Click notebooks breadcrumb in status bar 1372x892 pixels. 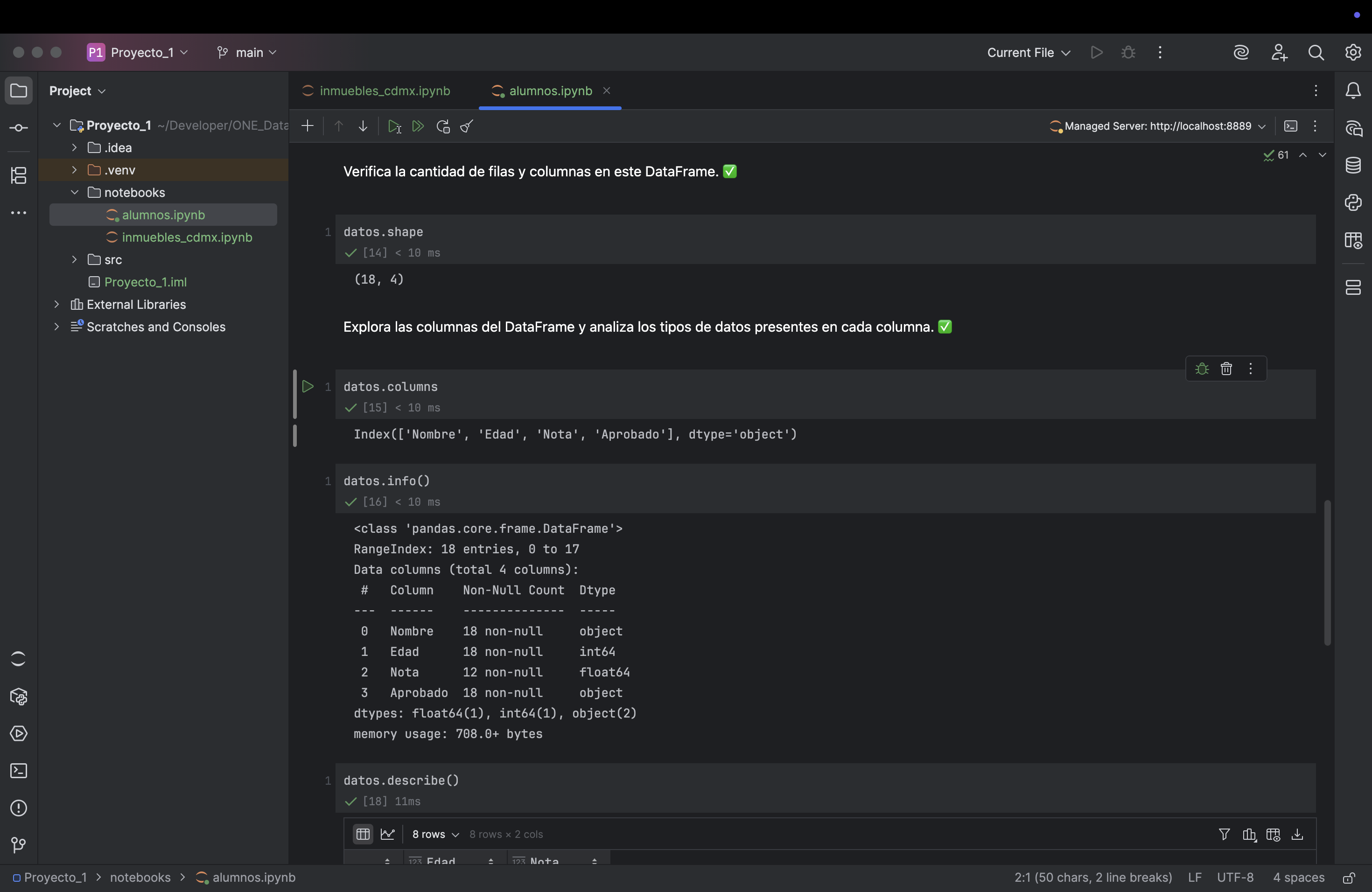click(x=140, y=878)
